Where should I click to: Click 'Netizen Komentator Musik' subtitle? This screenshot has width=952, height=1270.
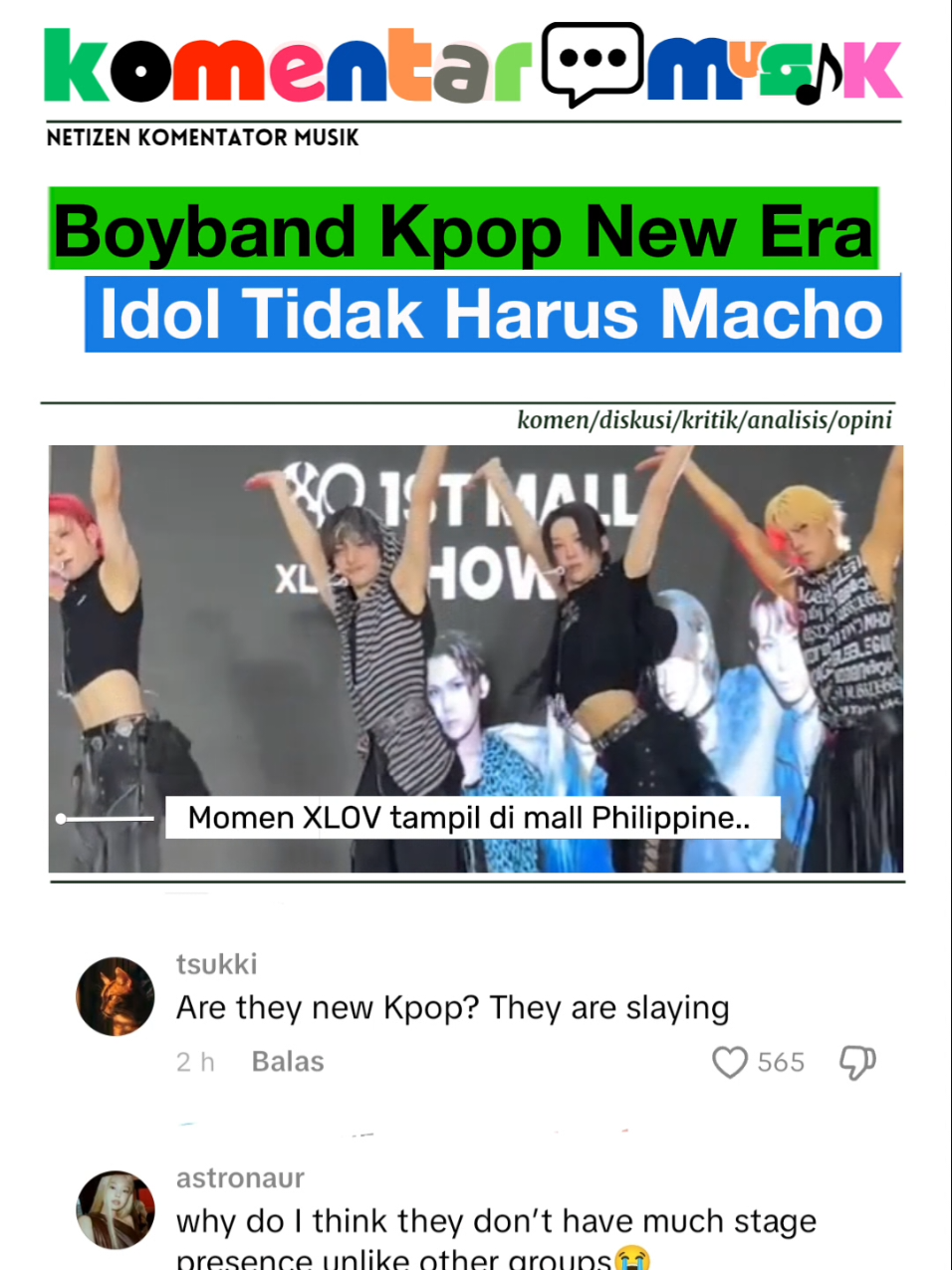pos(202,137)
